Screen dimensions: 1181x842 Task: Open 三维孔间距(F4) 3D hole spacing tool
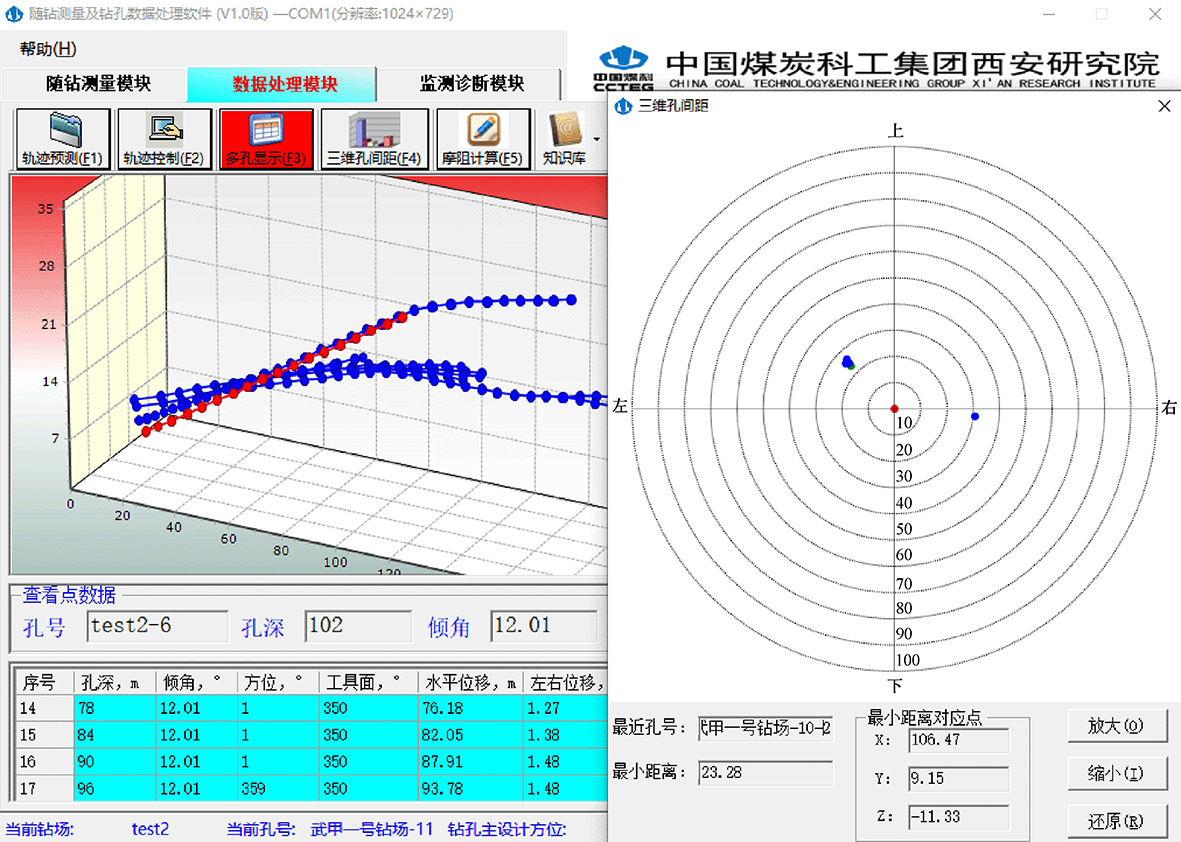click(x=374, y=139)
